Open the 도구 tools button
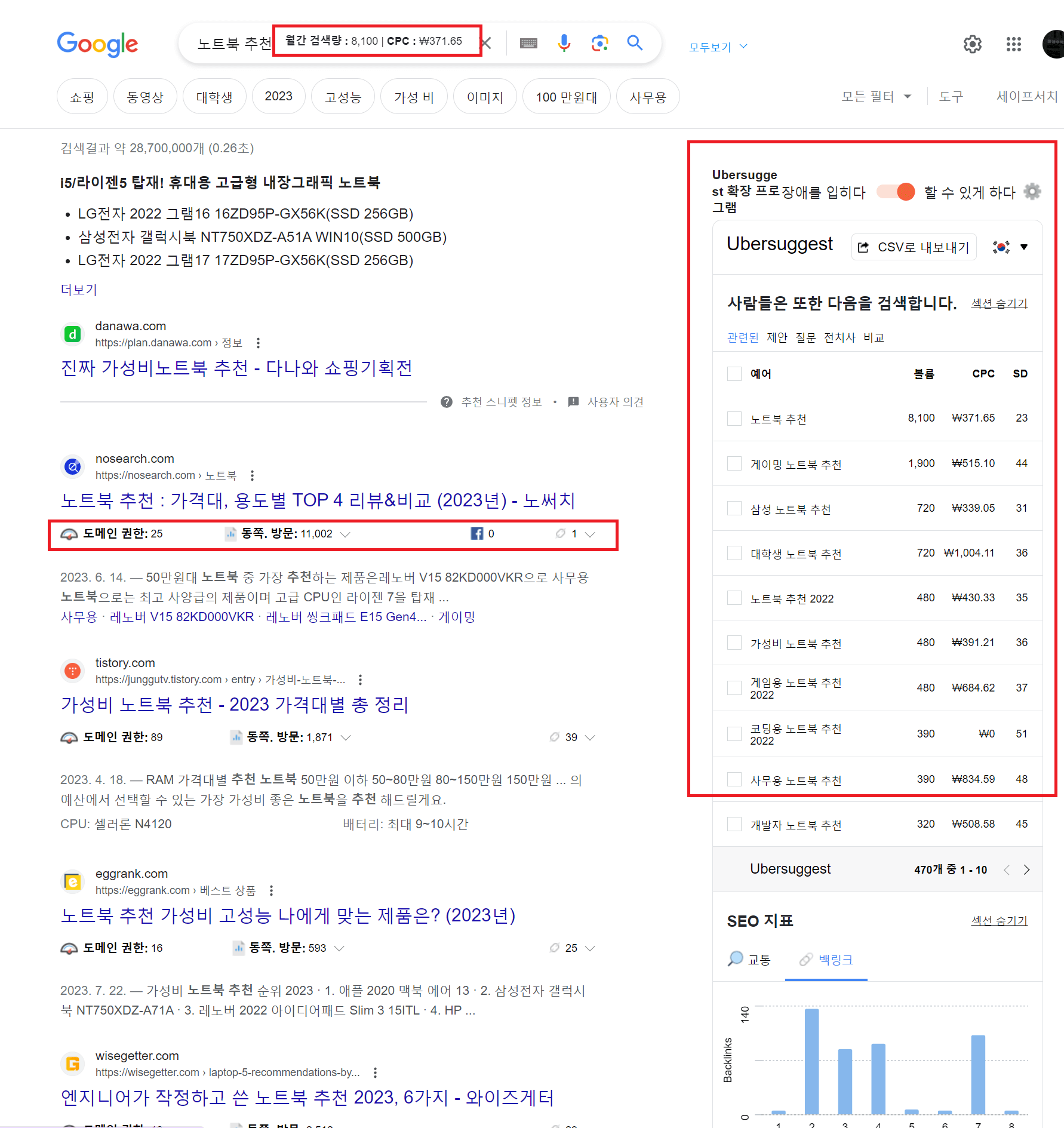This screenshot has height=1128, width=1064. [x=951, y=96]
